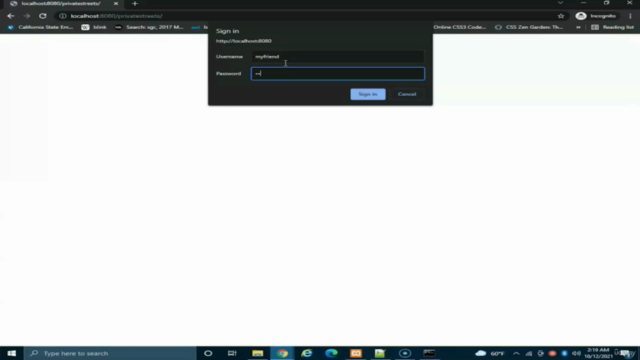Cancel the sign-in dialog
The width and height of the screenshot is (640, 360).
click(407, 94)
